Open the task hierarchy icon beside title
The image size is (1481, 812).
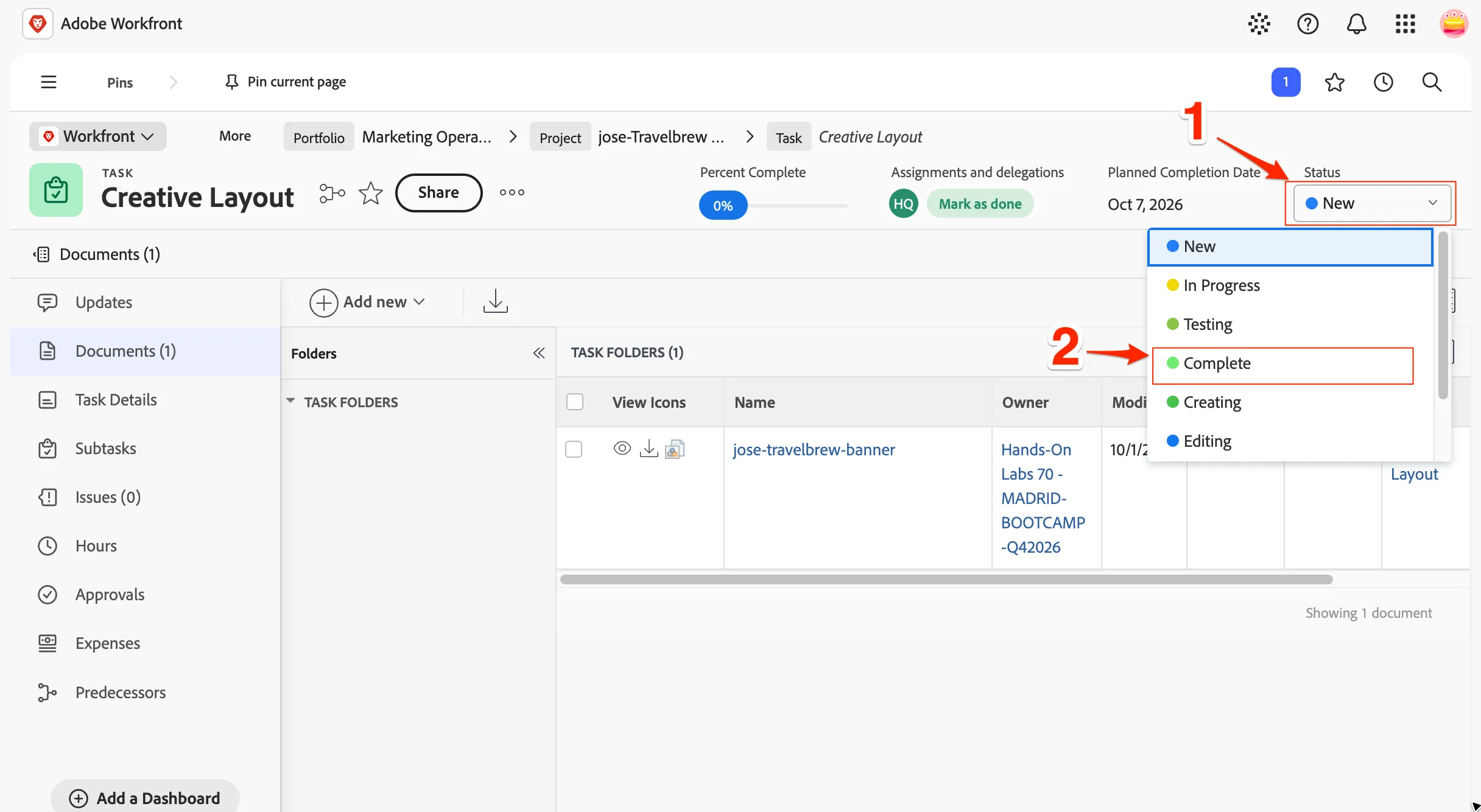tap(332, 193)
